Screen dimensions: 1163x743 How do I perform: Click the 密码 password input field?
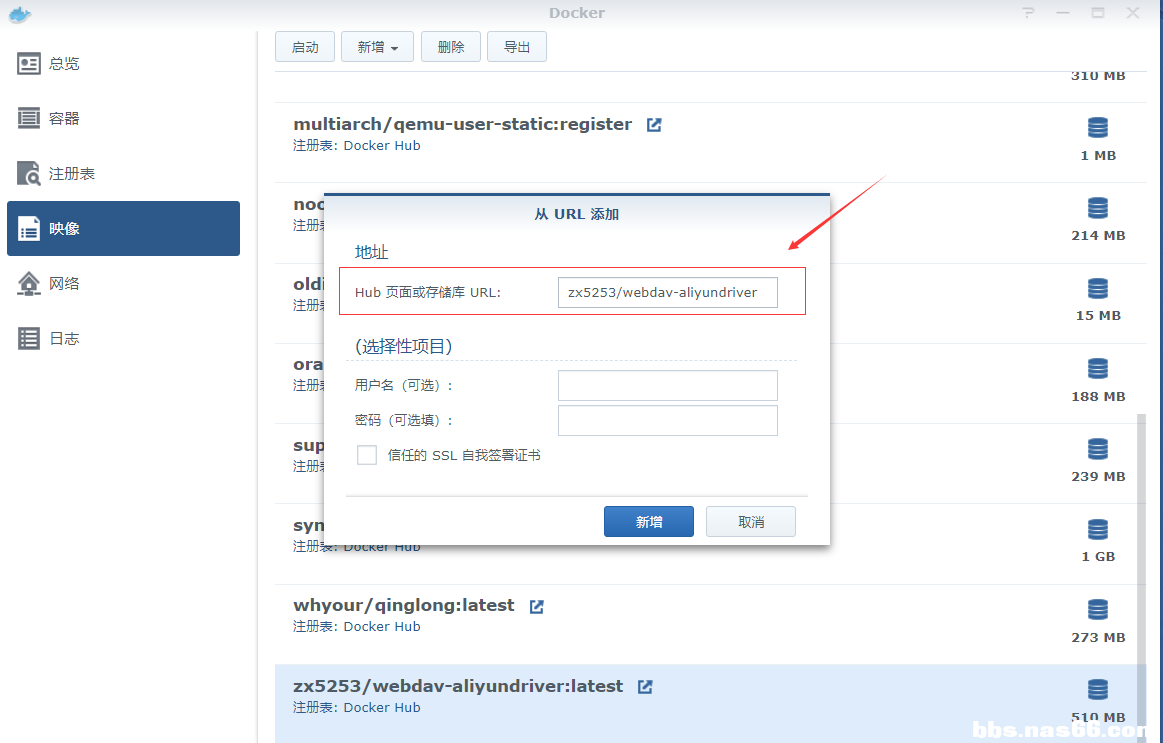point(668,420)
